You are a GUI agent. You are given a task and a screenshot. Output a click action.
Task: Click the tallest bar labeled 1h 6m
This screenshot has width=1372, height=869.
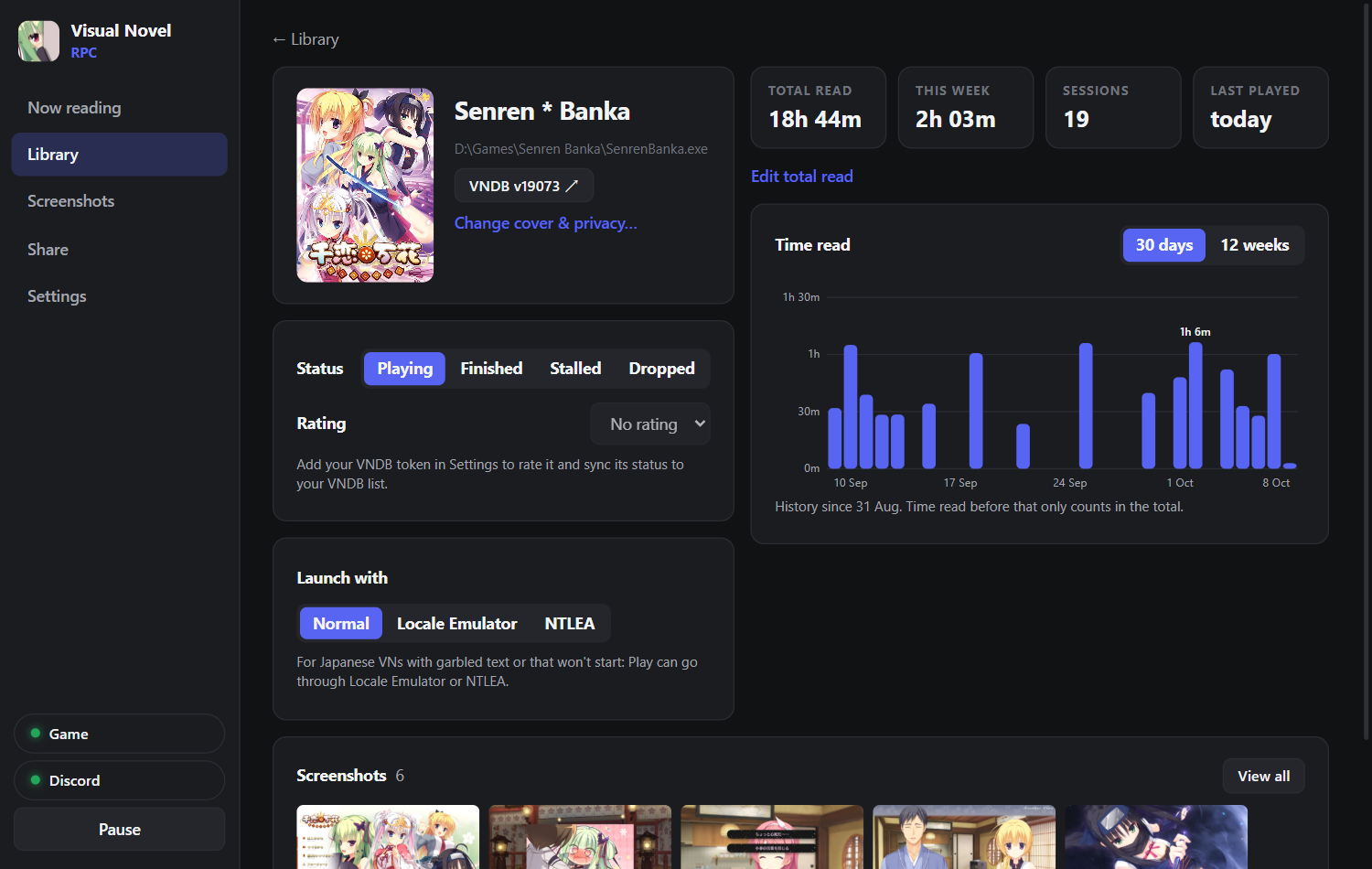pyautogui.click(x=1195, y=405)
